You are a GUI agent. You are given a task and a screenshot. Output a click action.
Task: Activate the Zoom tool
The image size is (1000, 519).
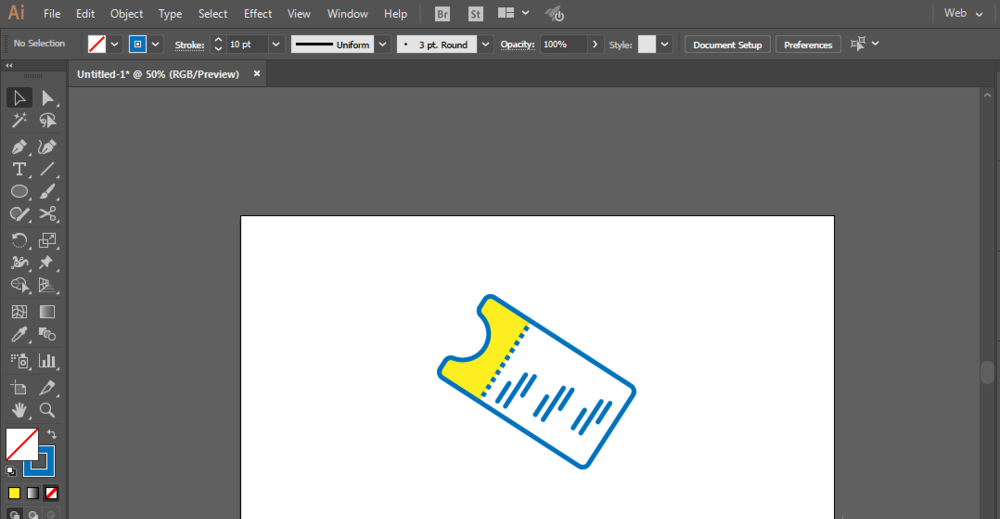click(47, 410)
